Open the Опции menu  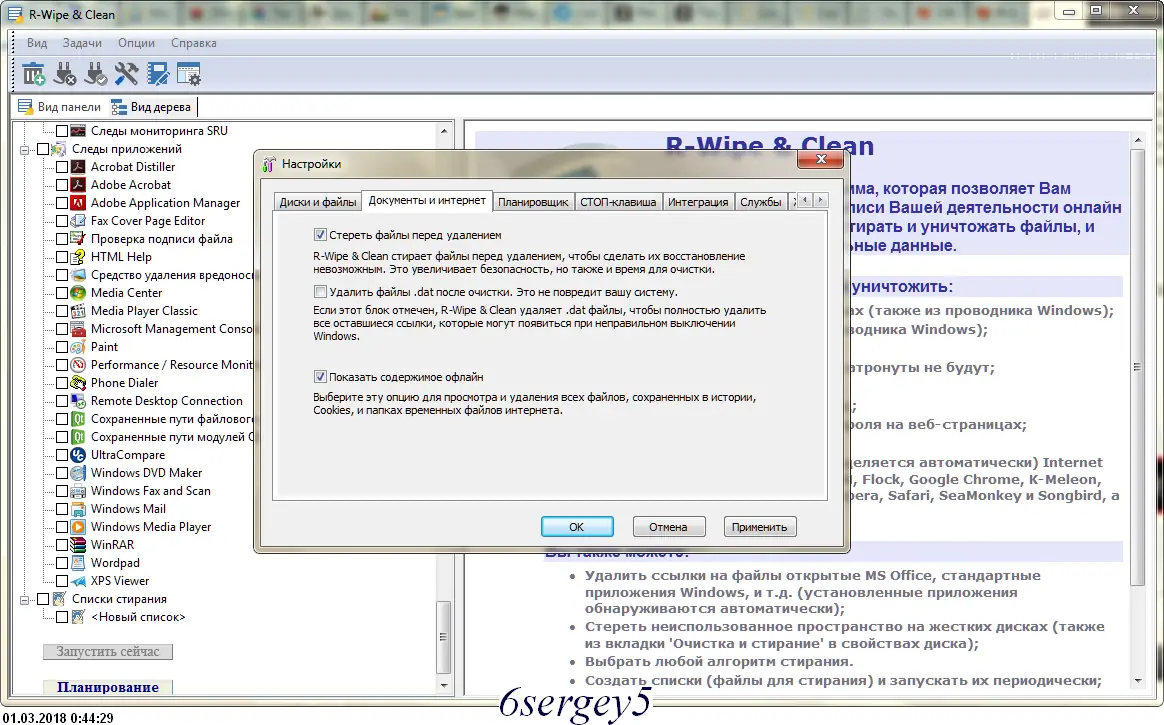[x=137, y=43]
